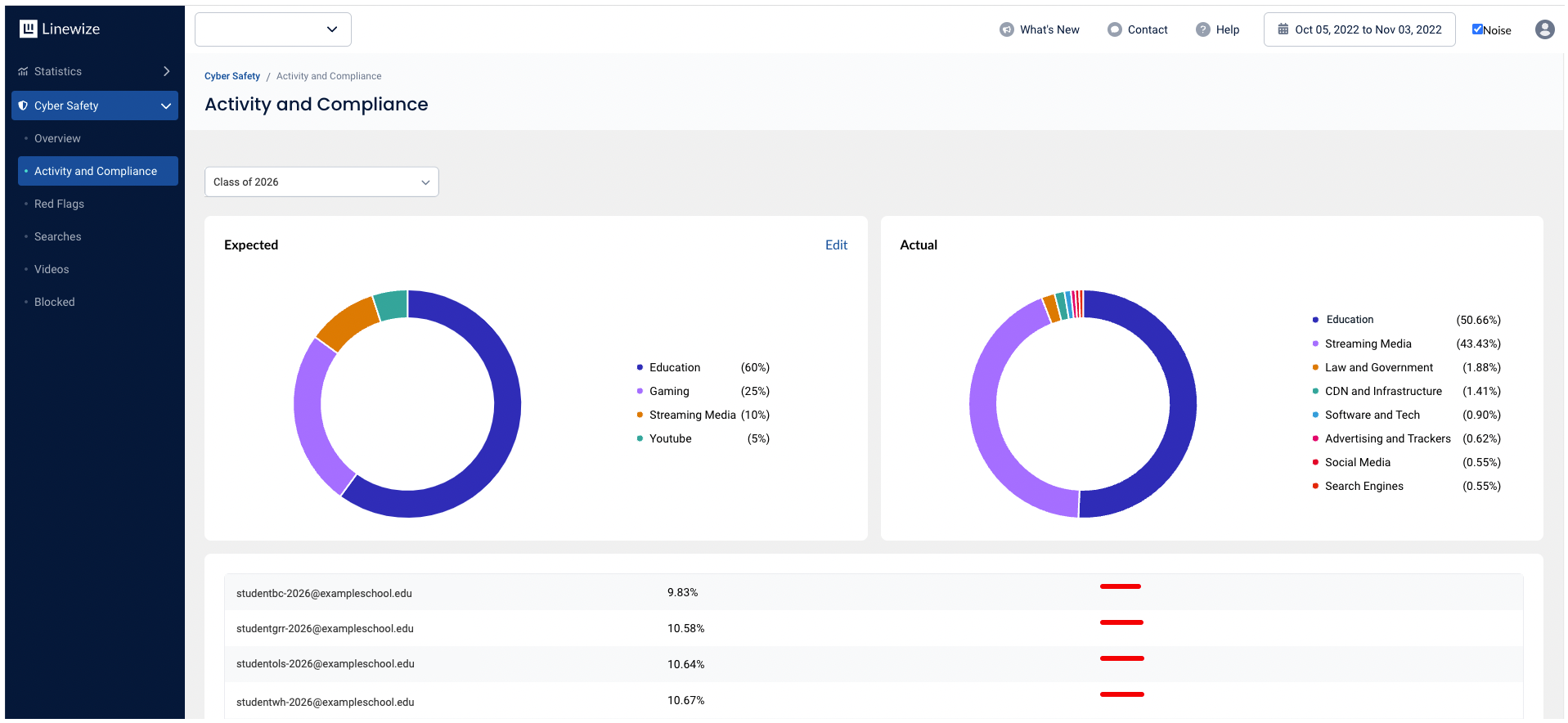This screenshot has width=1568, height=723.
Task: Click the Statistics chart icon in sidebar
Action: point(23,72)
